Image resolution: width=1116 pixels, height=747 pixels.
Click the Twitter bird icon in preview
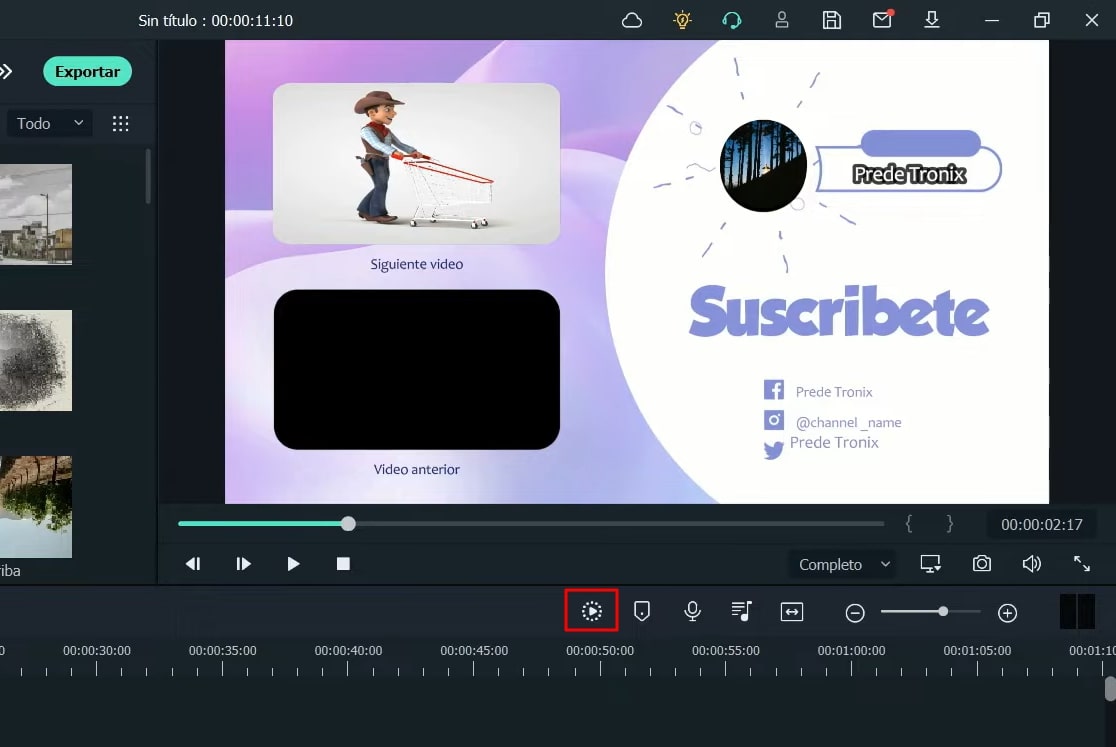click(x=773, y=450)
